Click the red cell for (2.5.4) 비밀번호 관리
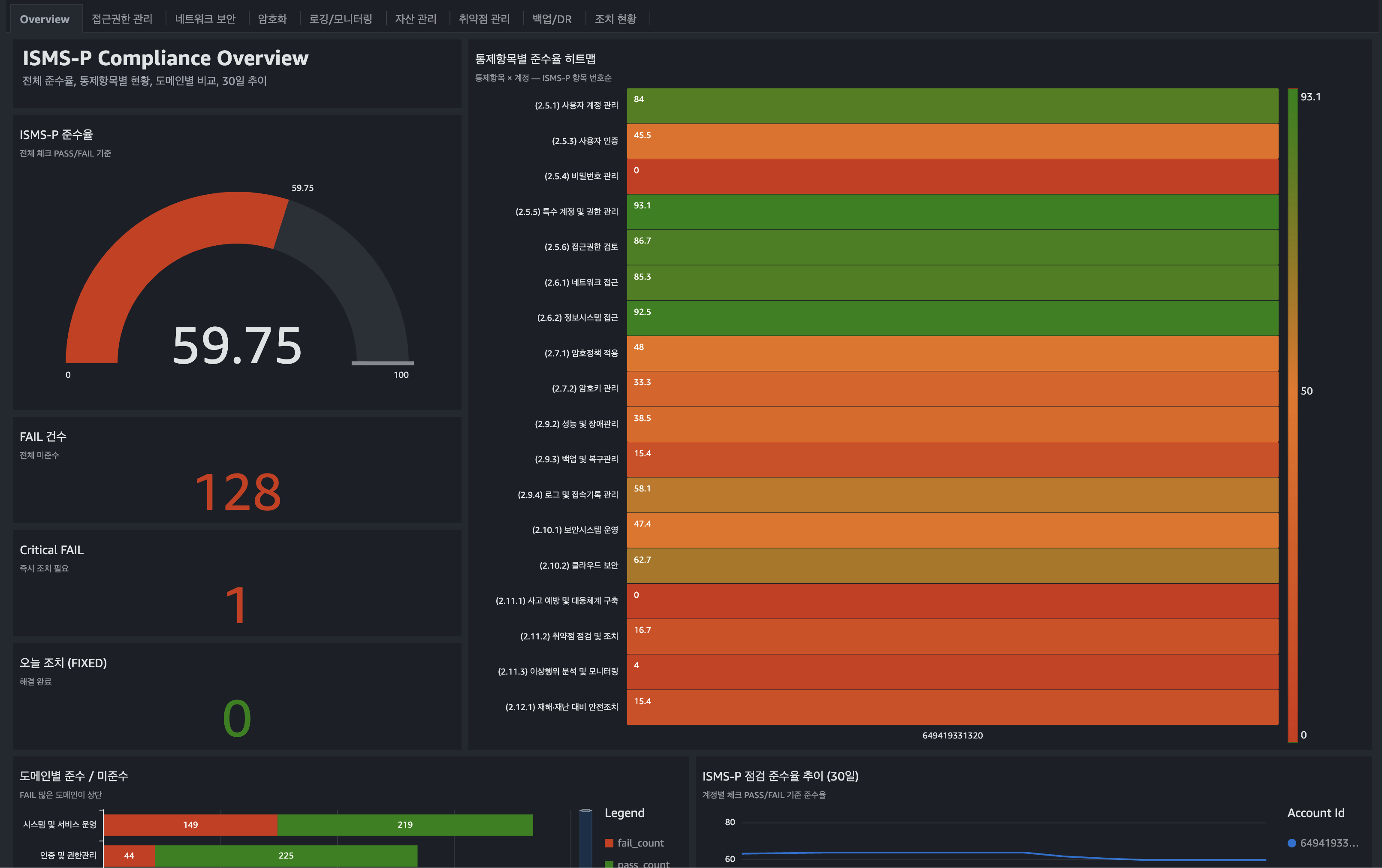 pyautogui.click(x=953, y=177)
